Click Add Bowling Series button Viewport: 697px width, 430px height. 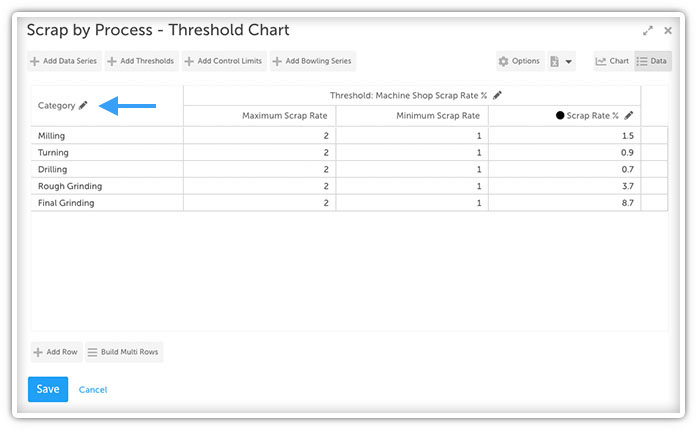(x=312, y=61)
